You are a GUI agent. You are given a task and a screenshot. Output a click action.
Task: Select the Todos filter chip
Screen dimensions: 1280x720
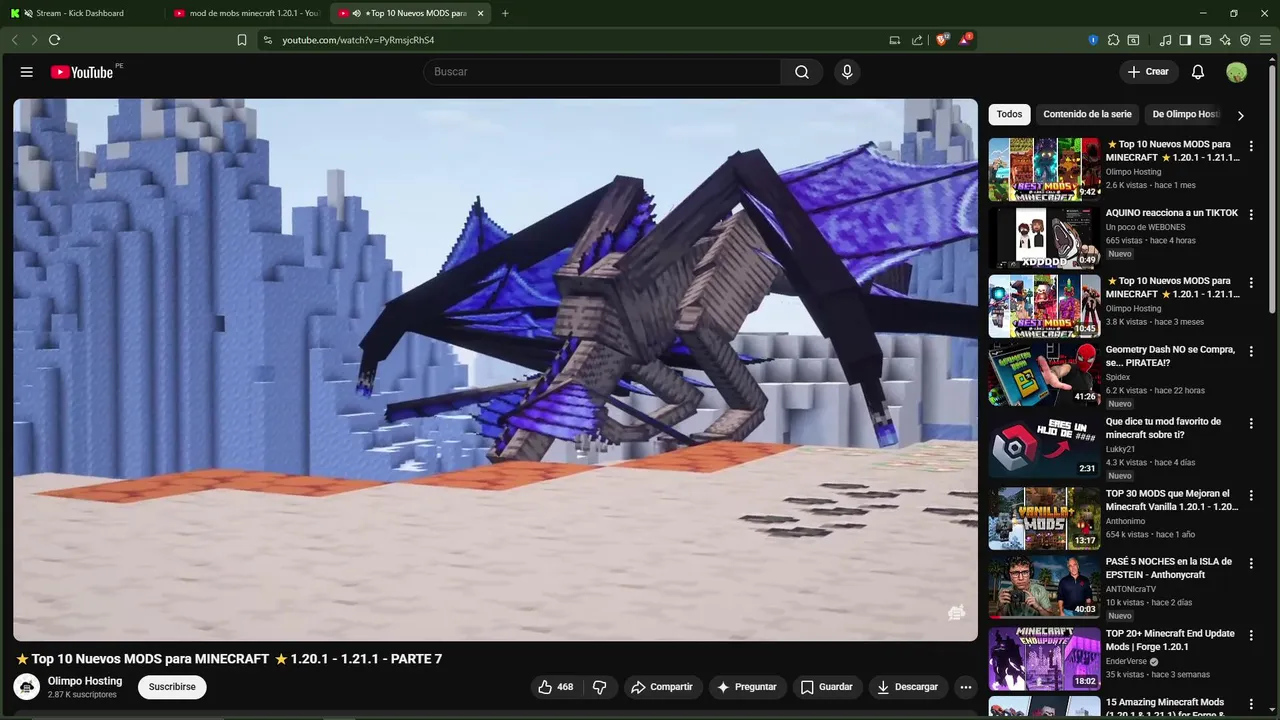point(1009,114)
